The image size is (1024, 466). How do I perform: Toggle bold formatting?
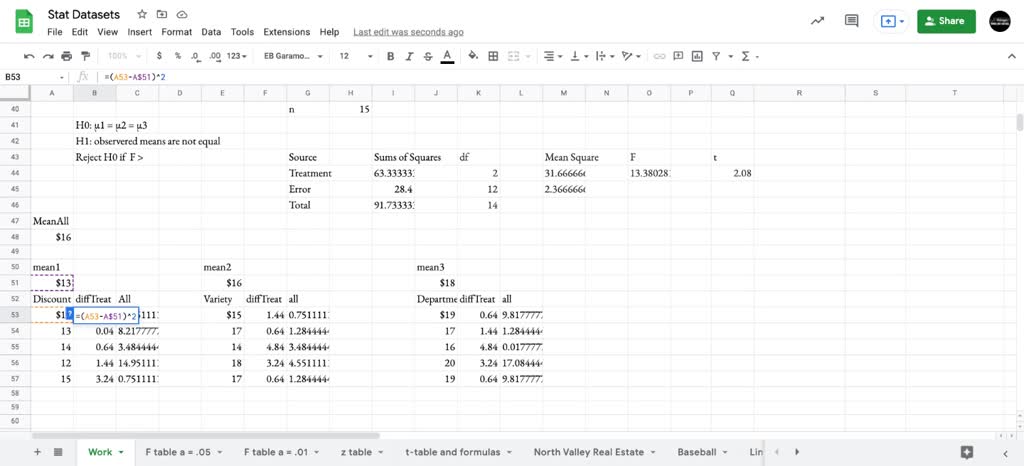coord(390,56)
